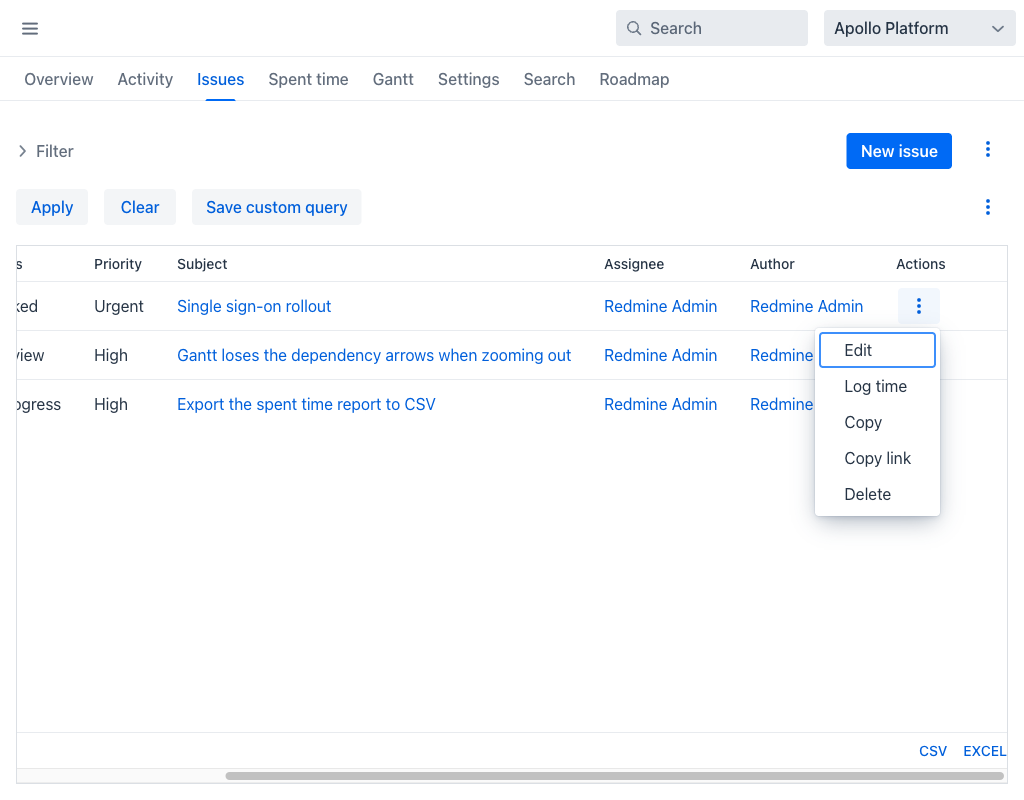Viewport: 1024px width, 800px height.
Task: Choose Edit from the actions menu
Action: pyautogui.click(x=877, y=350)
